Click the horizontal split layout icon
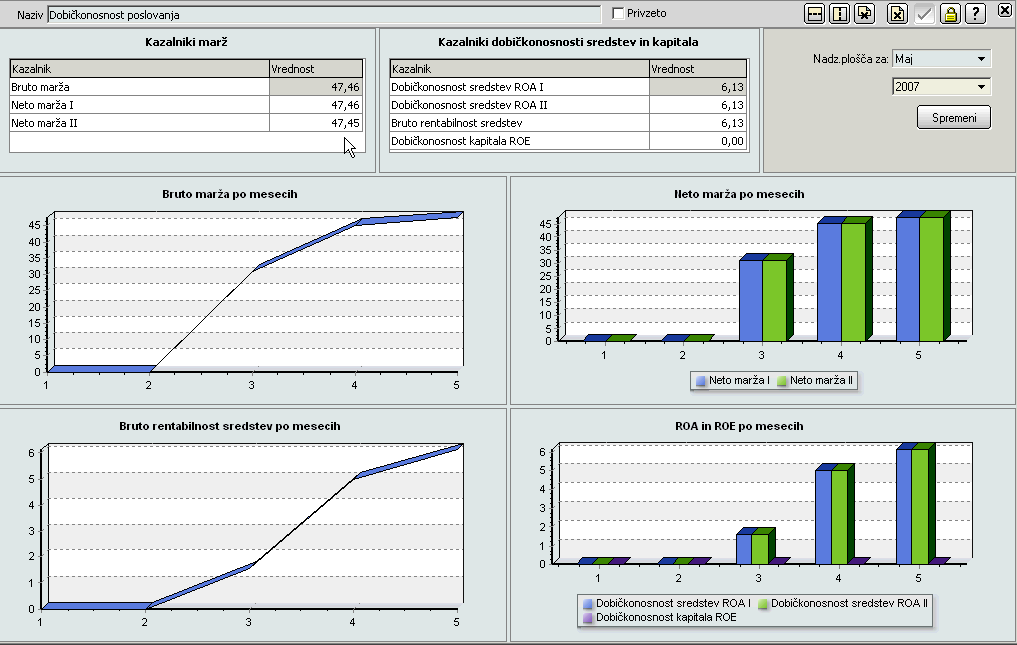This screenshot has width=1017, height=645. click(815, 13)
